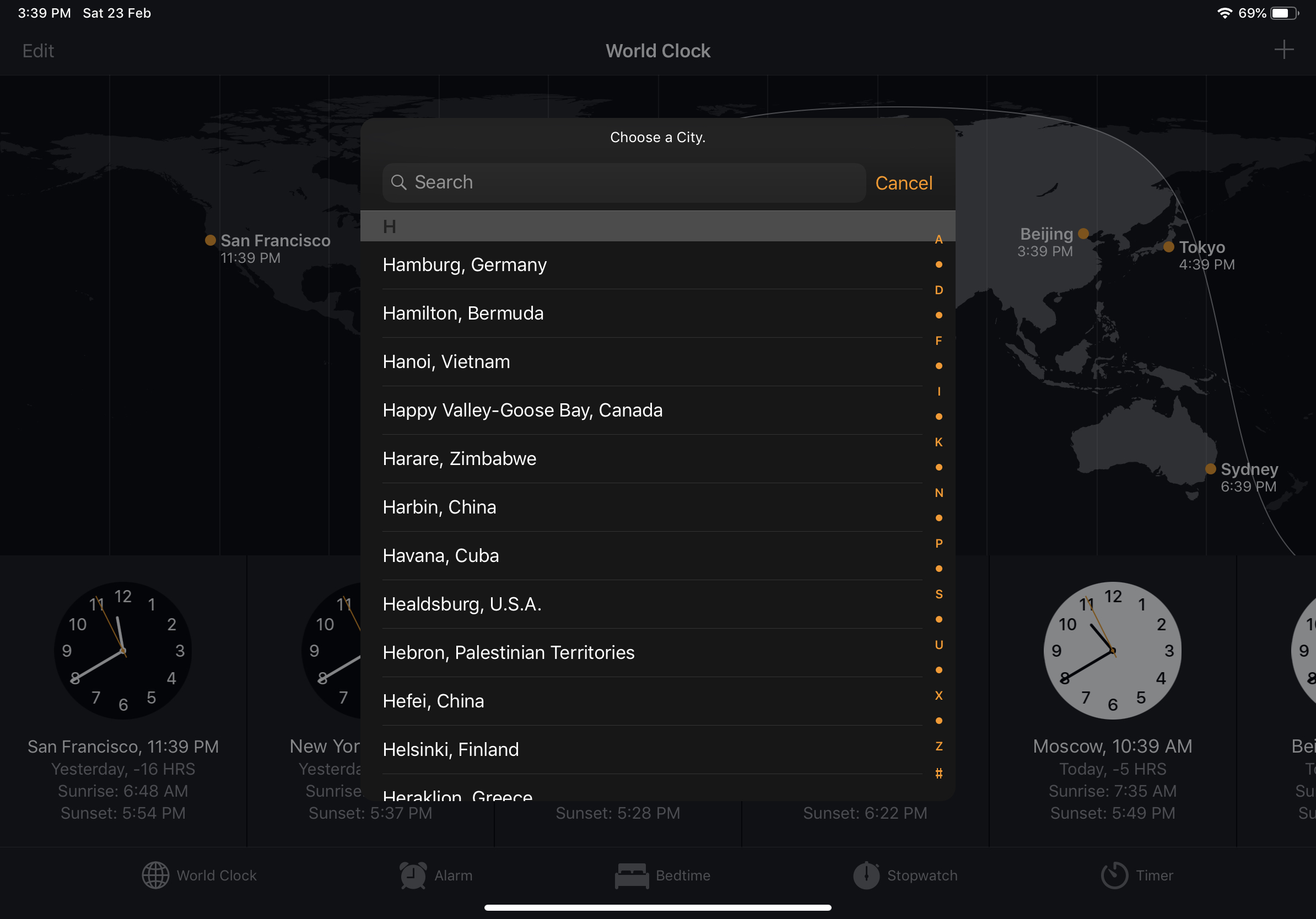Screen dimensions: 1316x919
Task: Tap the Edit button
Action: (x=38, y=51)
